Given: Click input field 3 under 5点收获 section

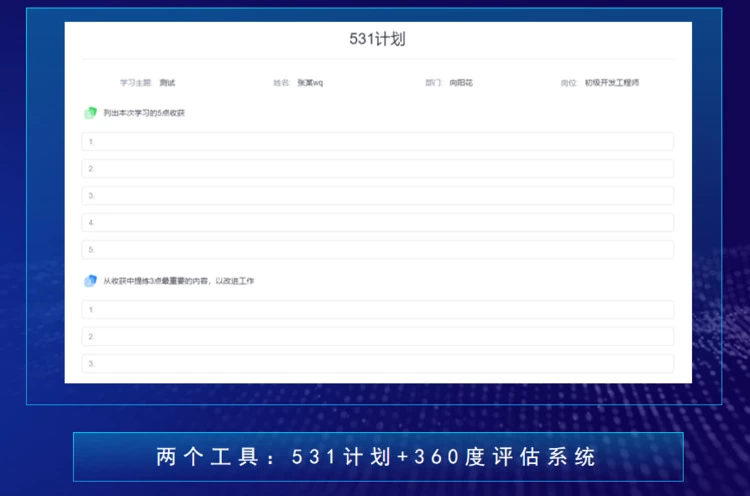Looking at the screenshot, I should pos(377,196).
